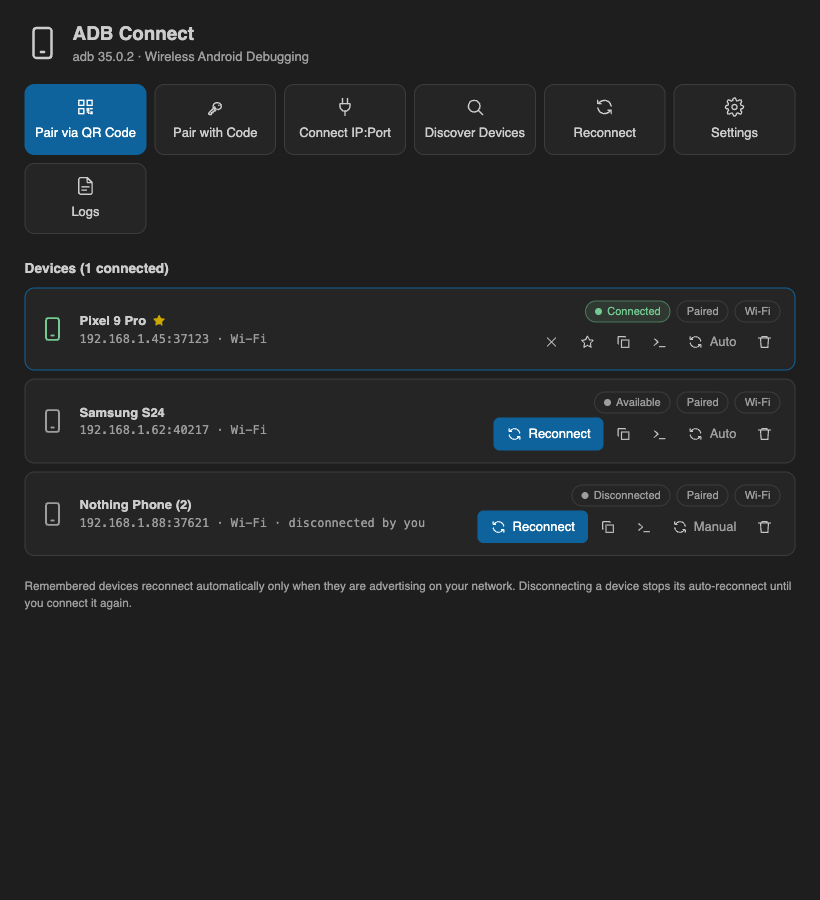Screen dimensions: 820x900
Task: Open Settings
Action: 734,119
